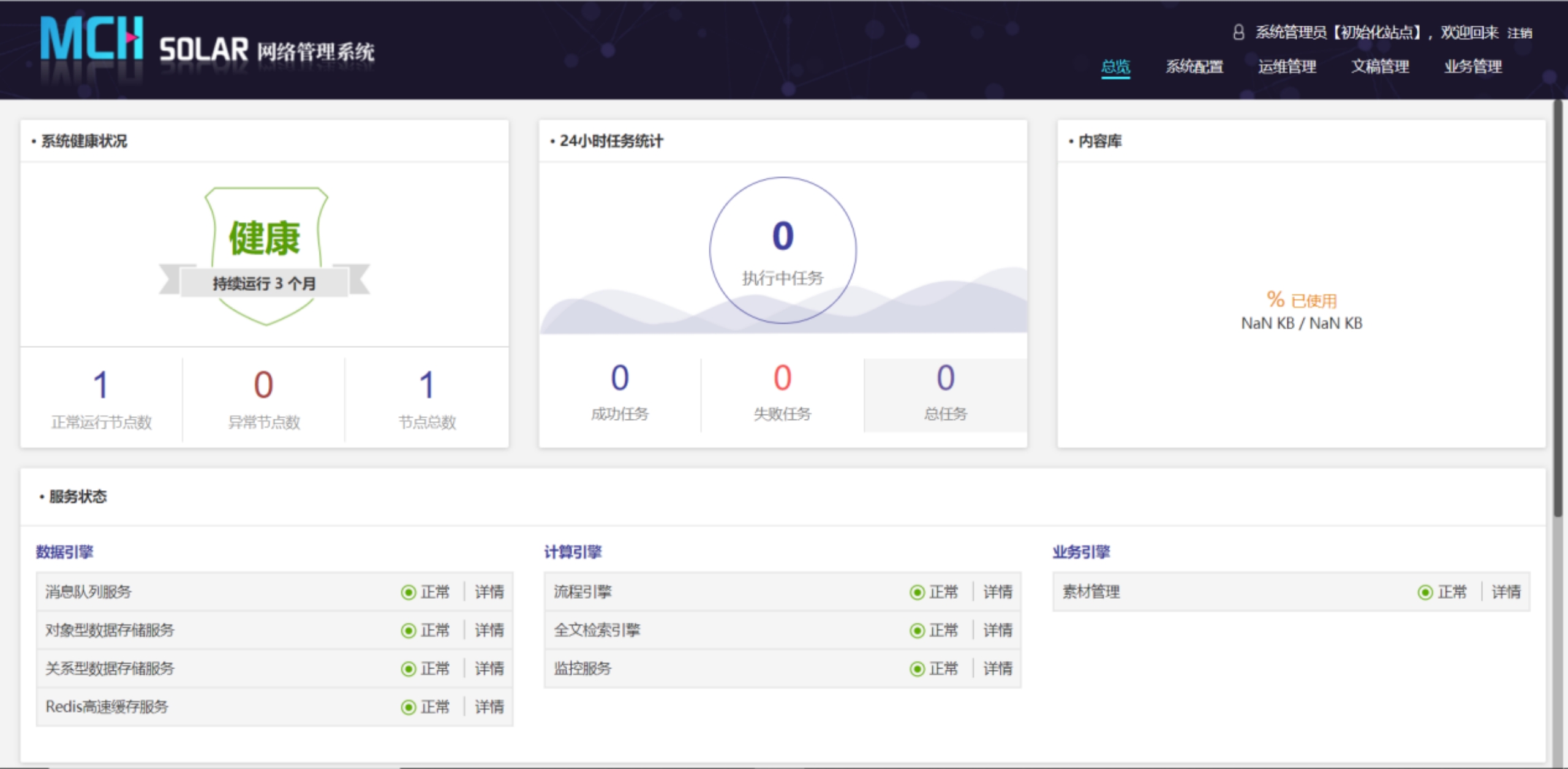Click the 执行中任务 circle indicator
The image size is (1568, 769).
click(783, 250)
